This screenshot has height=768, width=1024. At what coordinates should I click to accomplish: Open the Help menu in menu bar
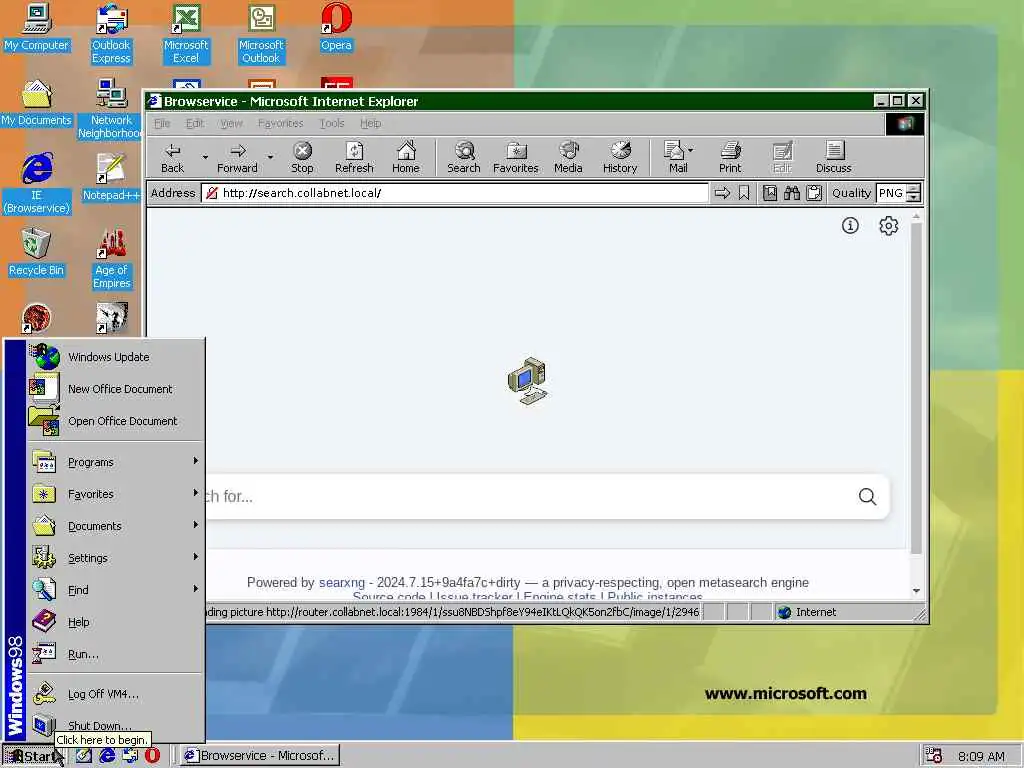coord(370,123)
